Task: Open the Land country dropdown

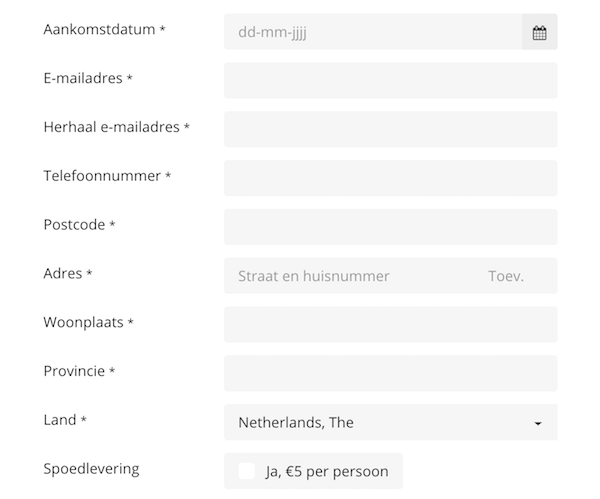Action: pos(391,422)
